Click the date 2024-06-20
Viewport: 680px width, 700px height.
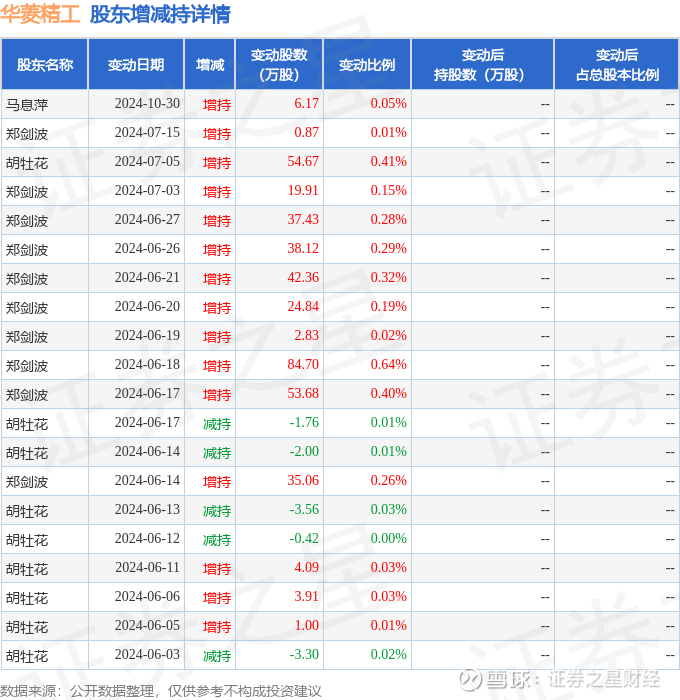[147, 307]
